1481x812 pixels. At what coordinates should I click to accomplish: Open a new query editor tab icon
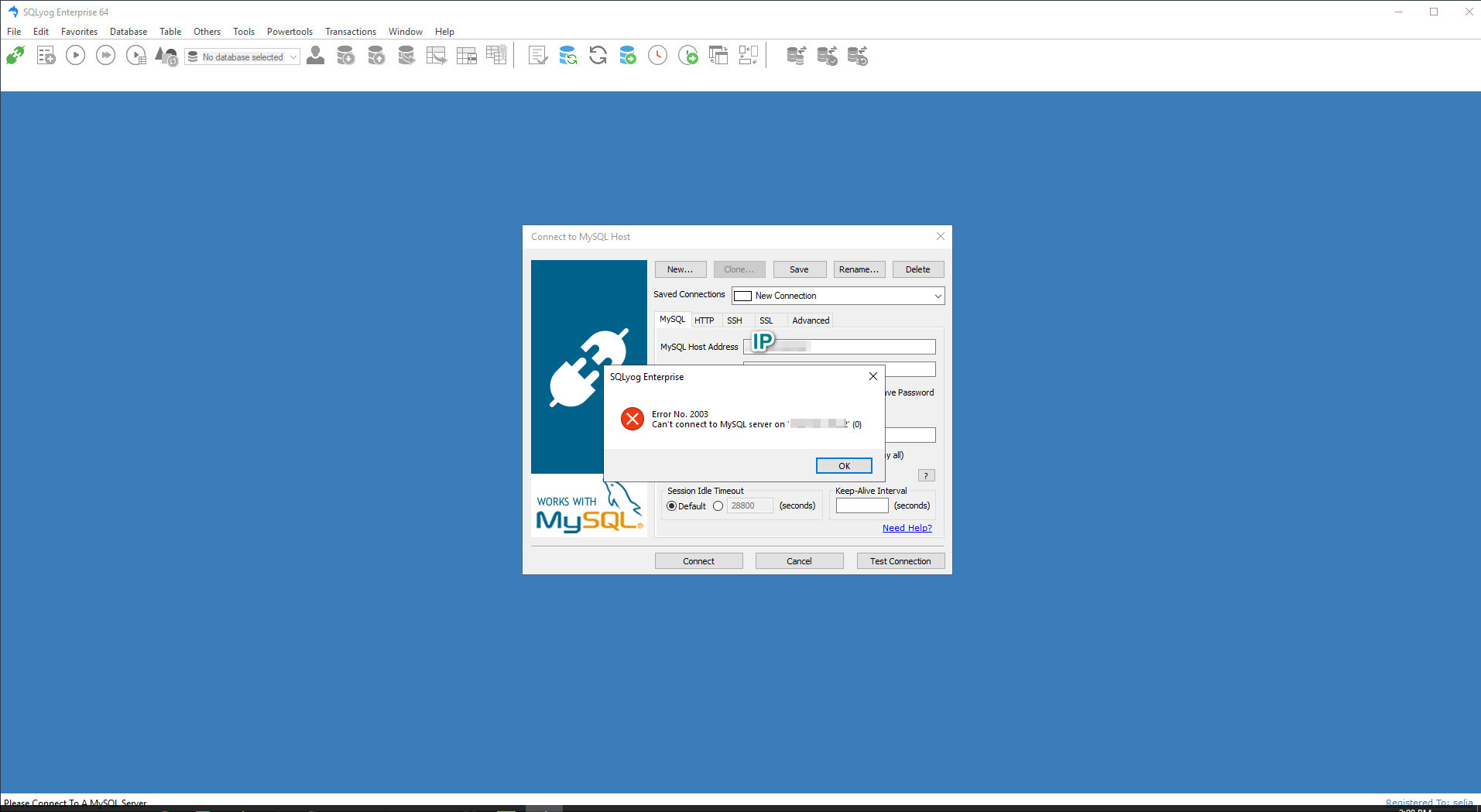[x=46, y=55]
